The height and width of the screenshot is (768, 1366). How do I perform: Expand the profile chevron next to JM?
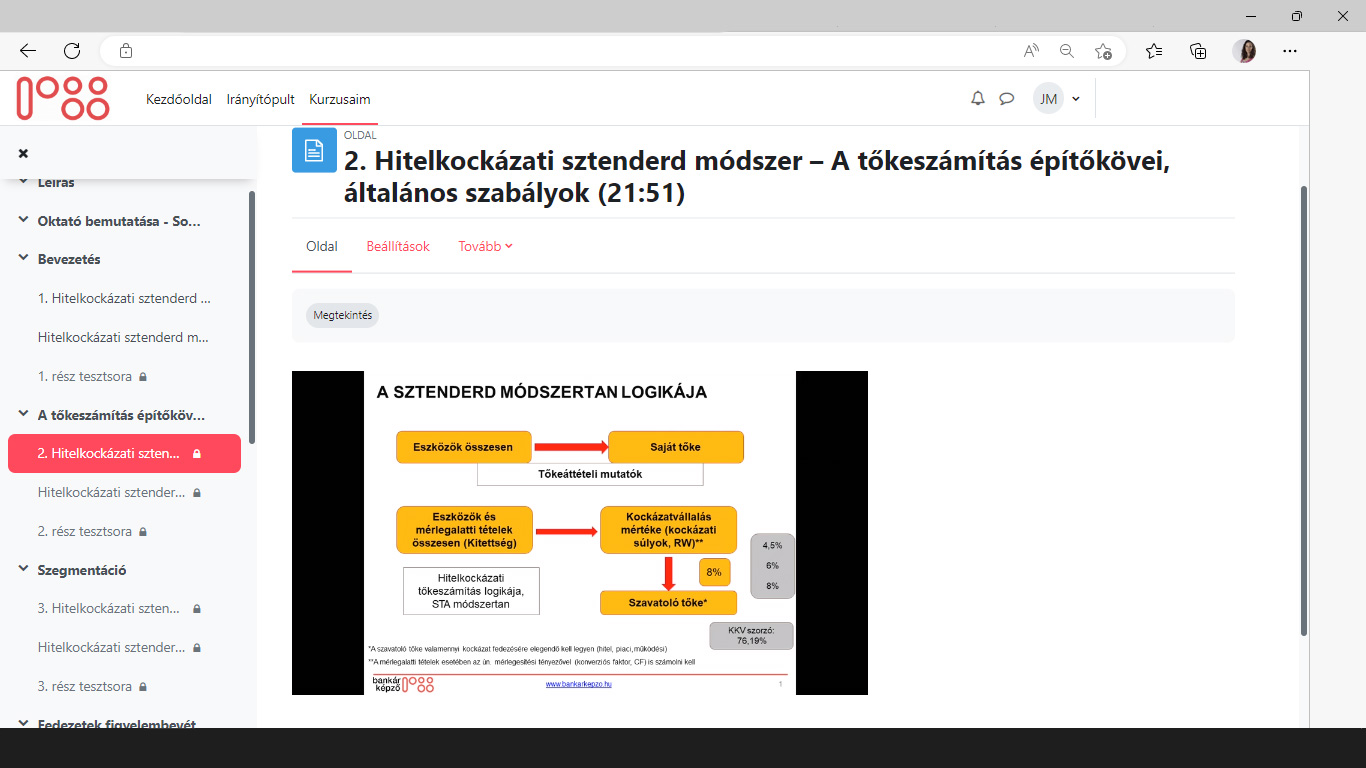point(1076,98)
